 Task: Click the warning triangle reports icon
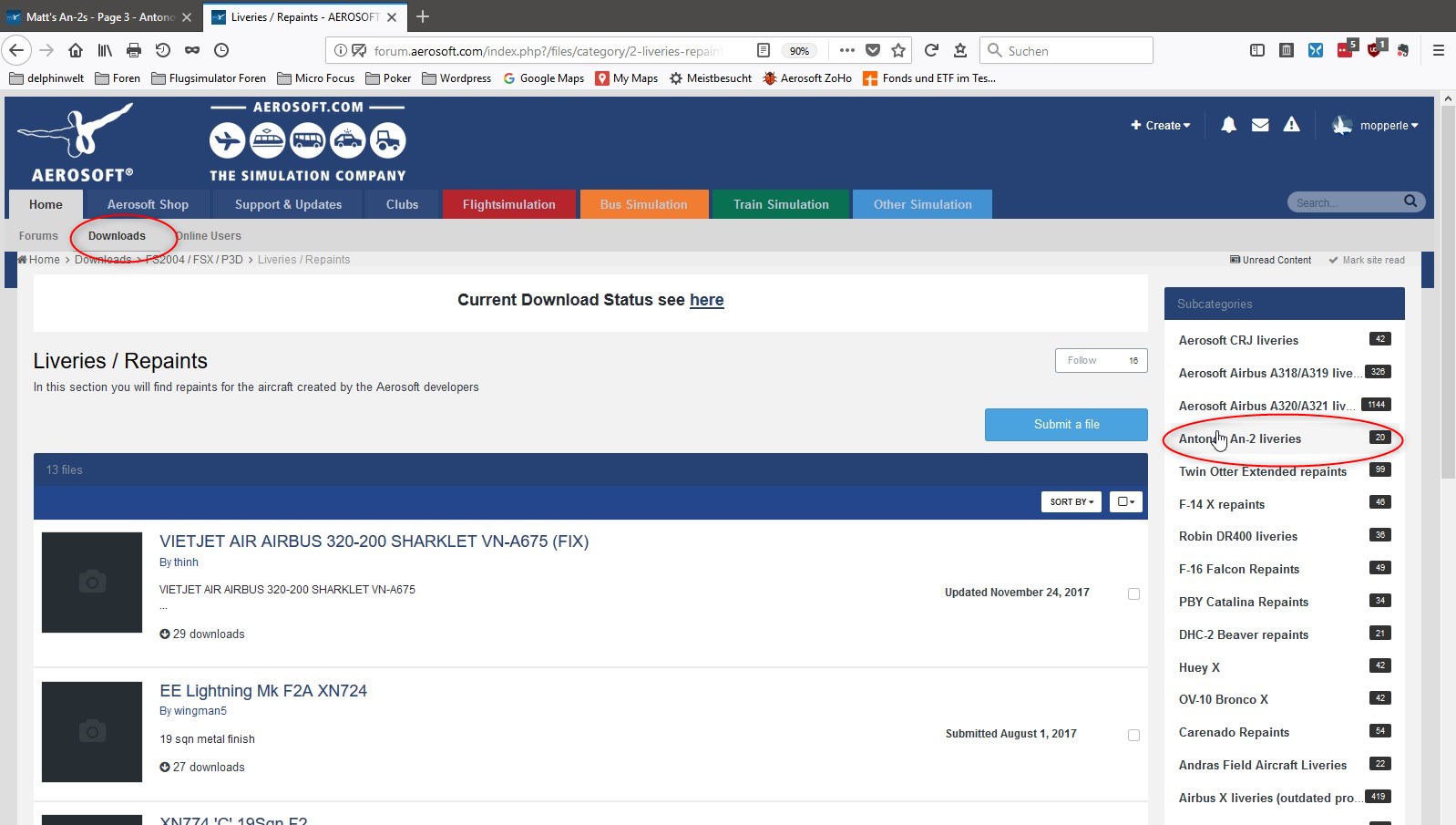(x=1291, y=125)
